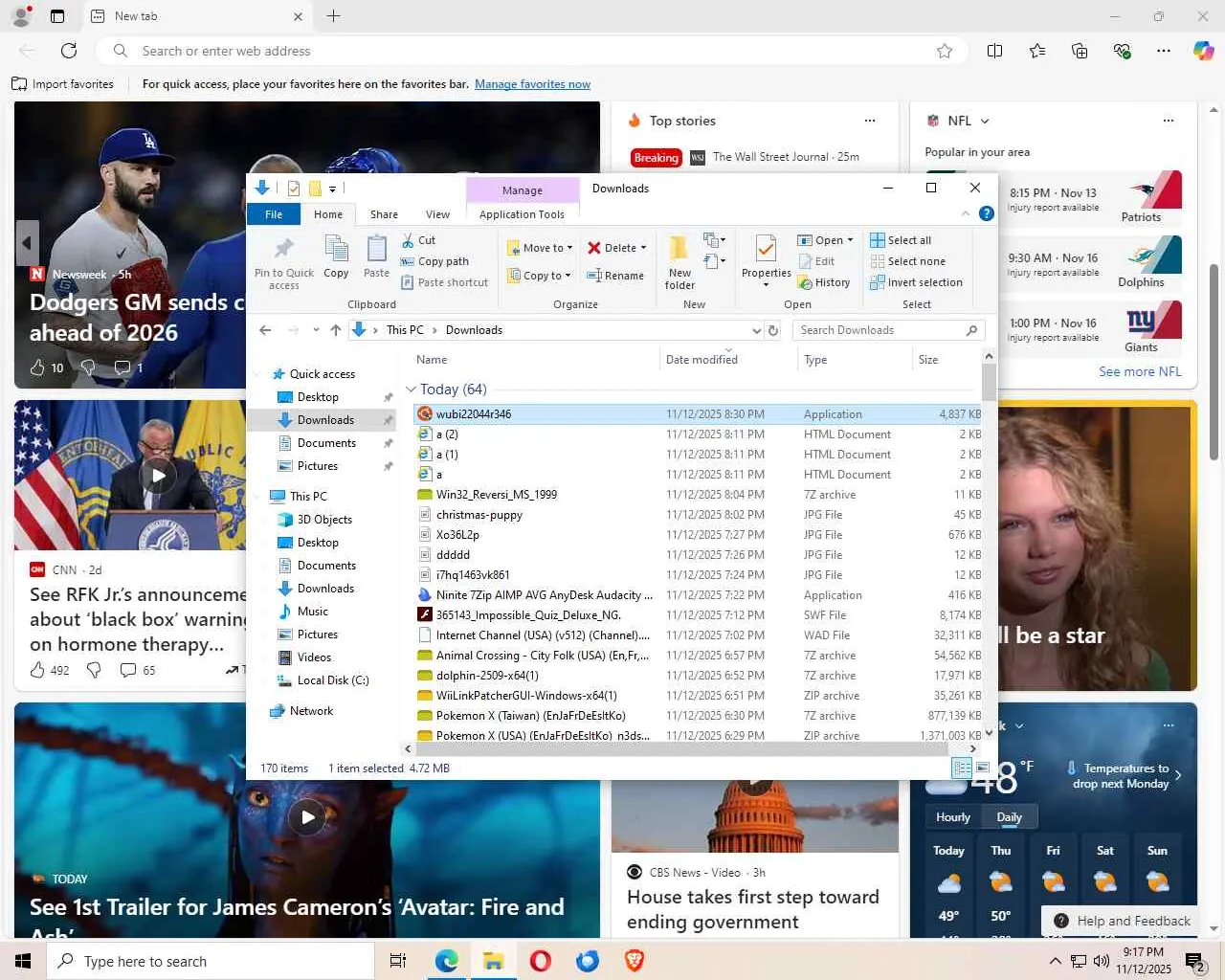Go up one folder level in Explorer
This screenshot has height=980, width=1225.
click(336, 330)
